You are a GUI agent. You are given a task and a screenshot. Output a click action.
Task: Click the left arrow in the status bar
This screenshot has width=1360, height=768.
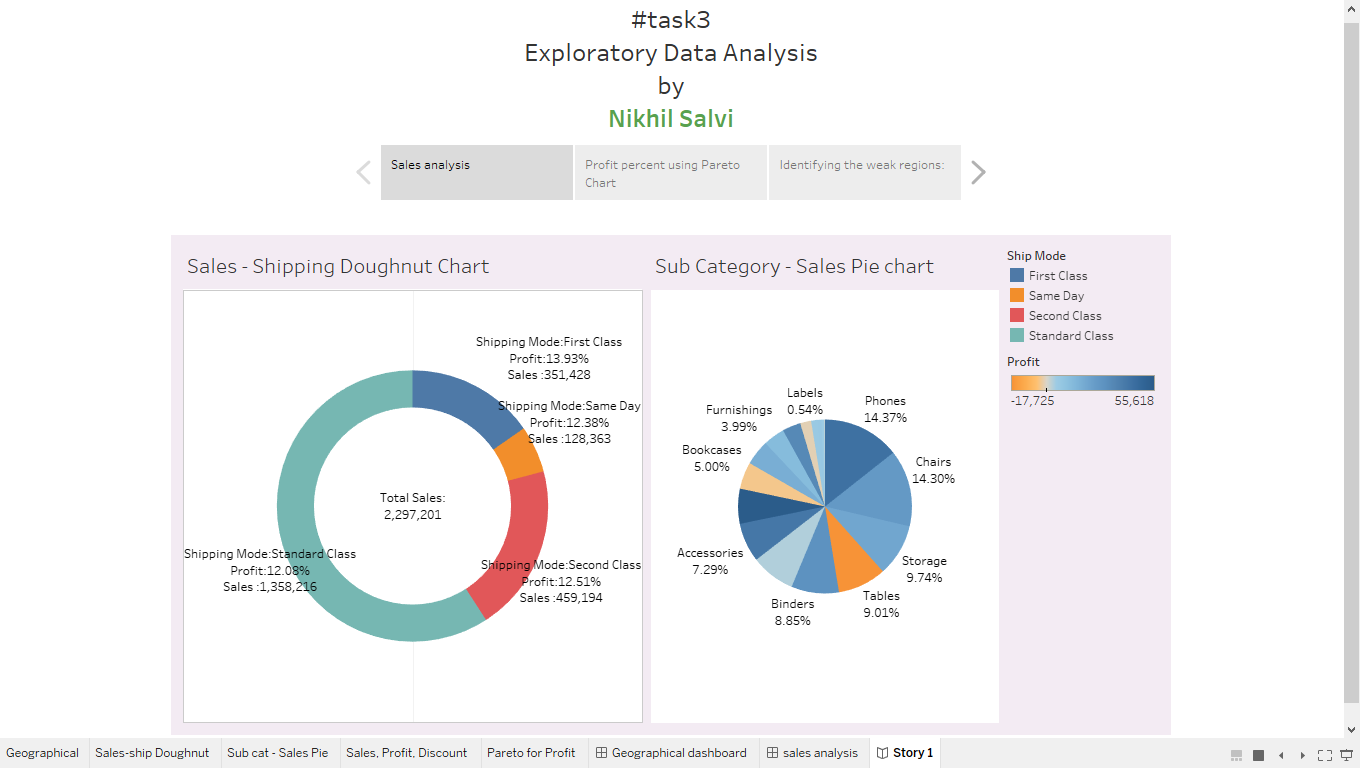1280,755
